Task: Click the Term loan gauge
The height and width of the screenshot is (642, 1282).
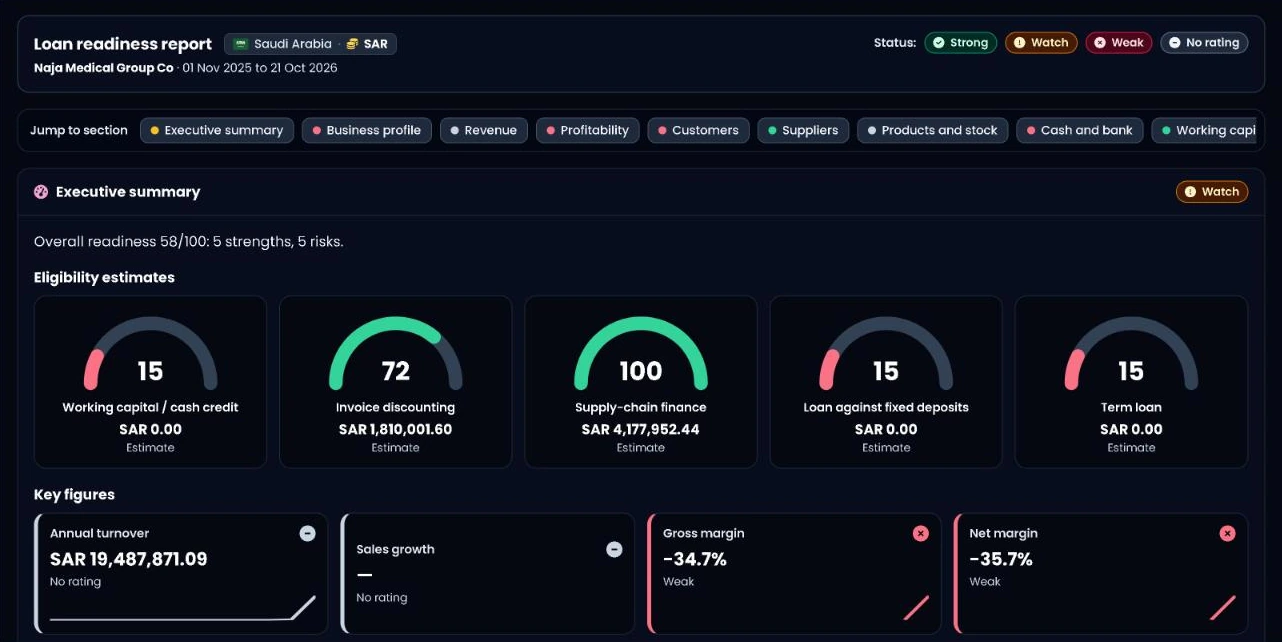Action: coord(1131,354)
